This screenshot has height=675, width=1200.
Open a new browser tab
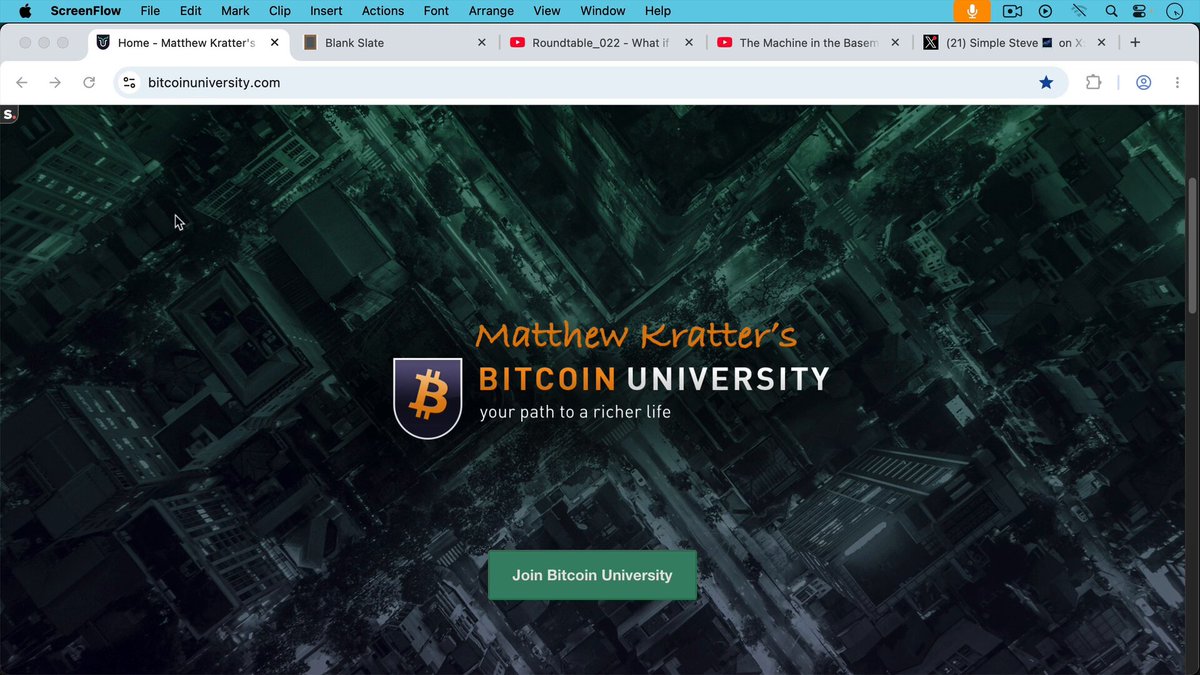[x=1135, y=43]
